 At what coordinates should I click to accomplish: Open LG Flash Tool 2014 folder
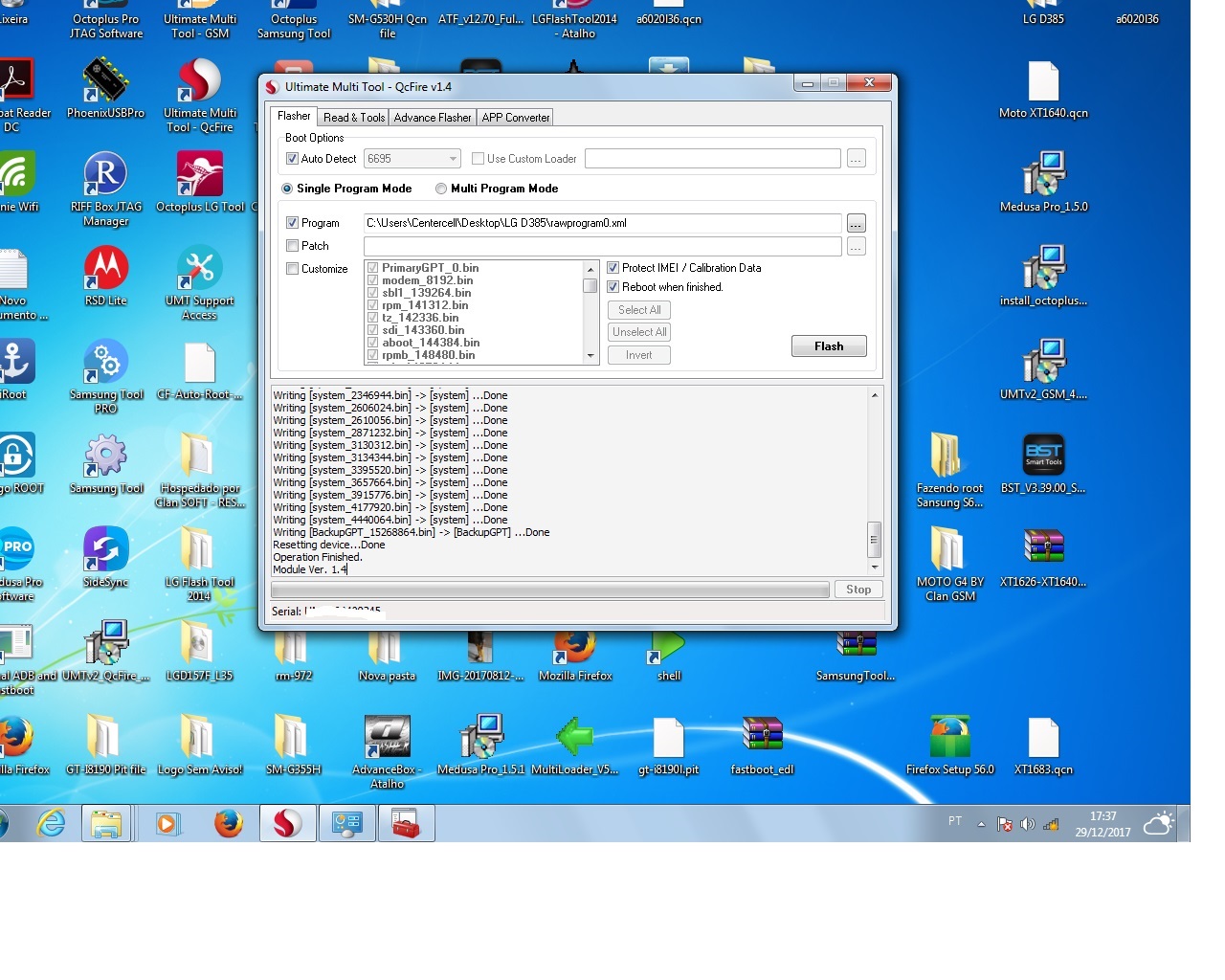(x=199, y=564)
